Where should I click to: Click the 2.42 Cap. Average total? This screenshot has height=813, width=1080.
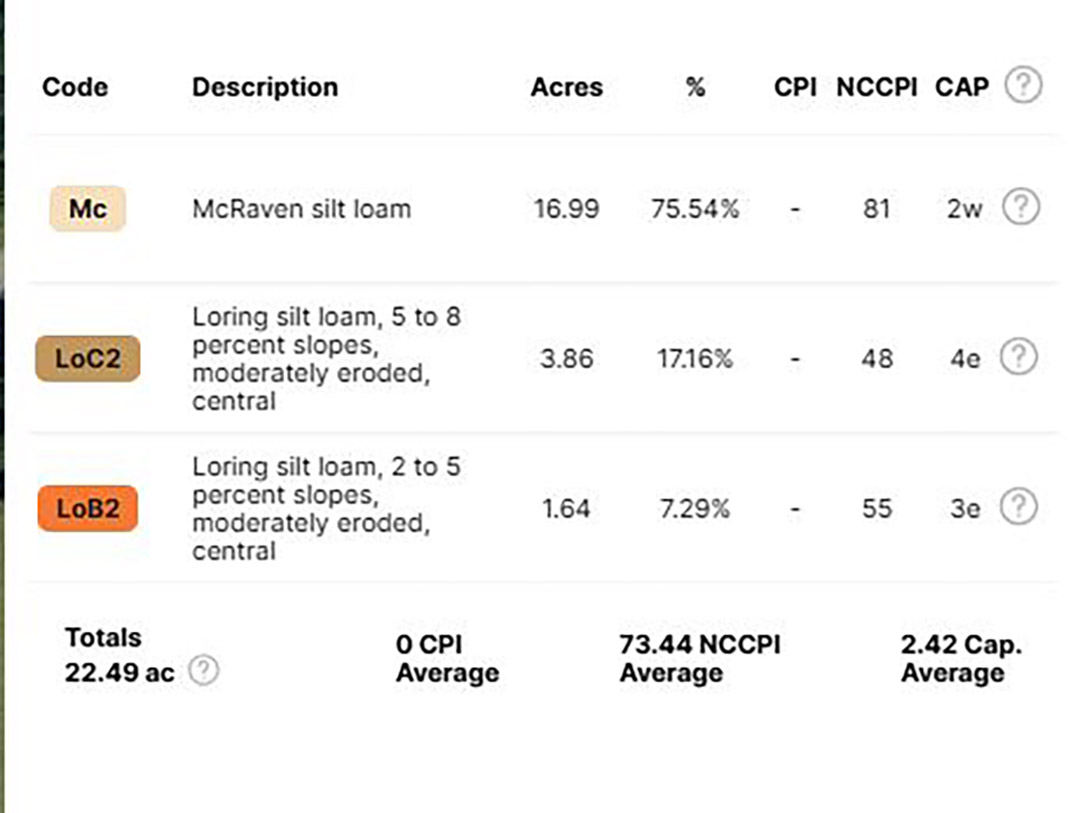click(x=962, y=659)
